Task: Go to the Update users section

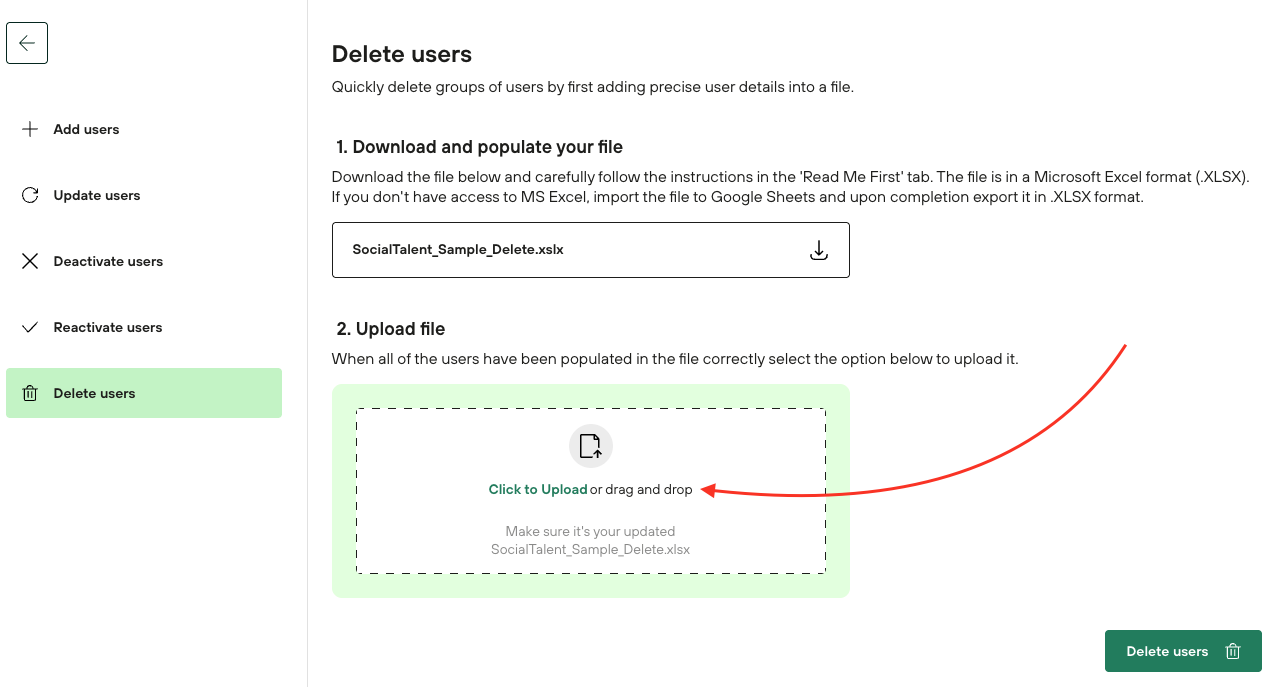Action: coord(97,195)
